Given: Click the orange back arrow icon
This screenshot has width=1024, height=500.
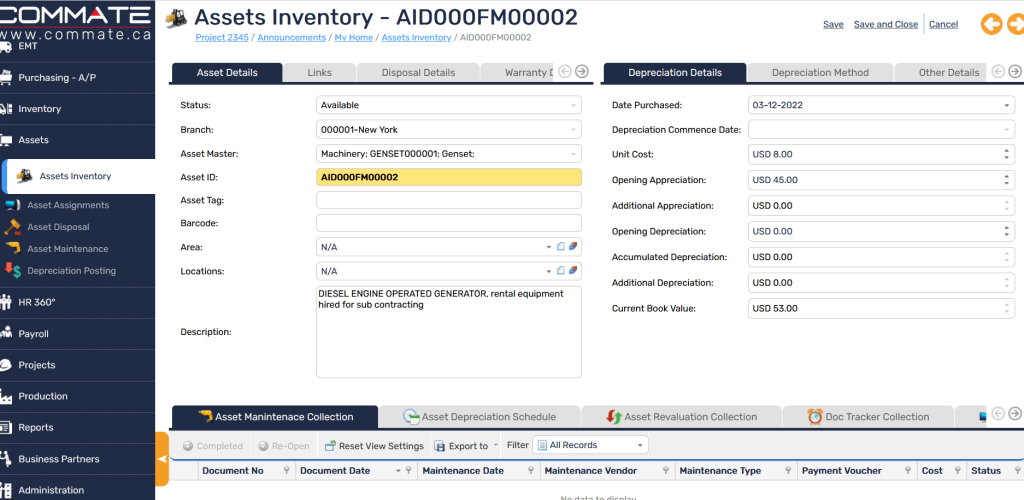Looking at the screenshot, I should coord(991,24).
